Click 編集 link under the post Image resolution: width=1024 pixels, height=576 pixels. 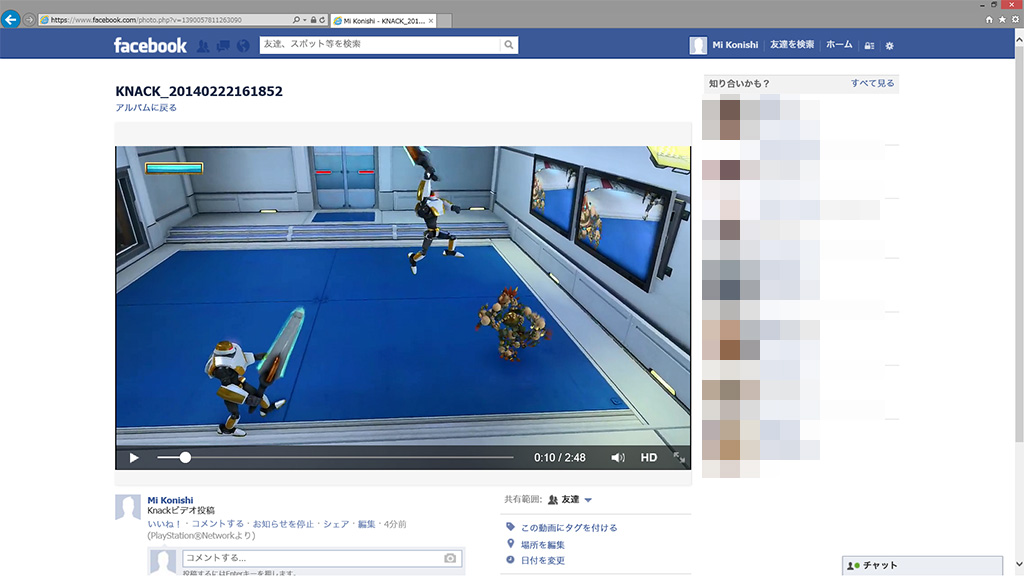click(366, 524)
